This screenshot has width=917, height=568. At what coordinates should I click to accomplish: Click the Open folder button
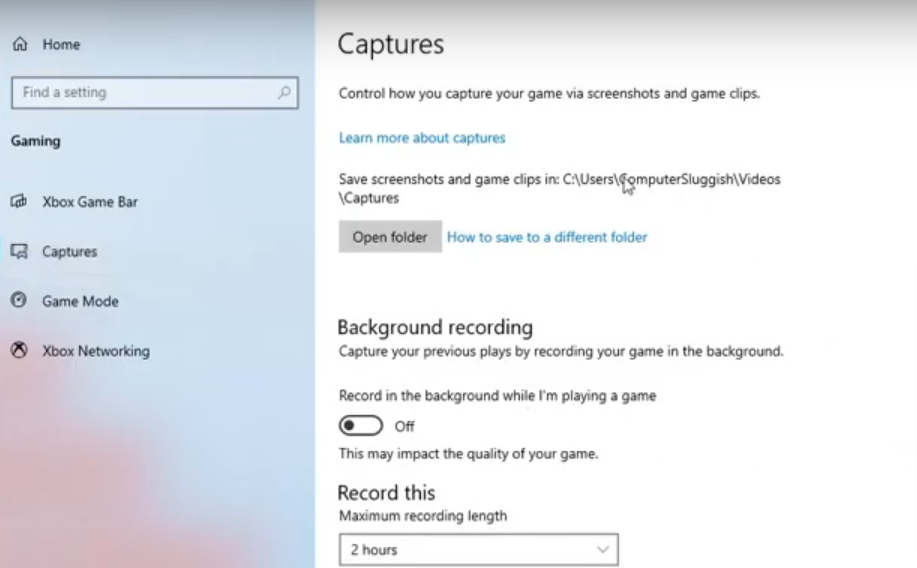[390, 237]
